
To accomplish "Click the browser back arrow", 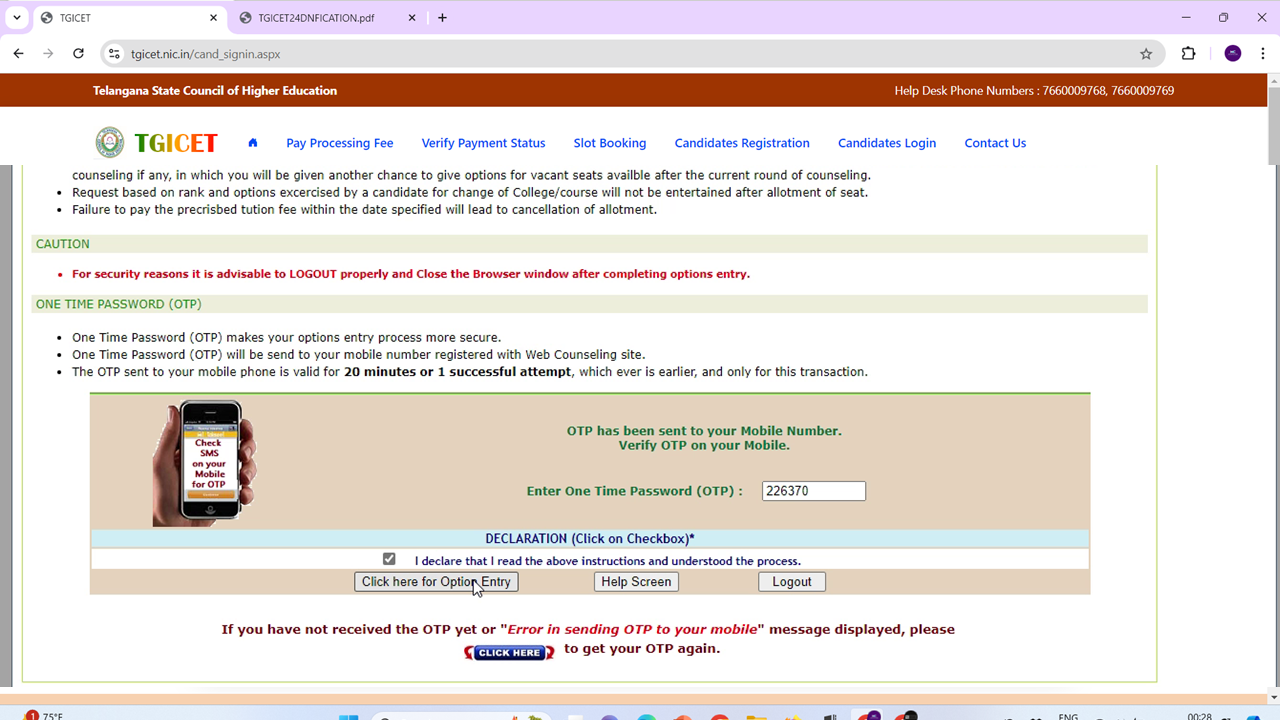I will (18, 53).
